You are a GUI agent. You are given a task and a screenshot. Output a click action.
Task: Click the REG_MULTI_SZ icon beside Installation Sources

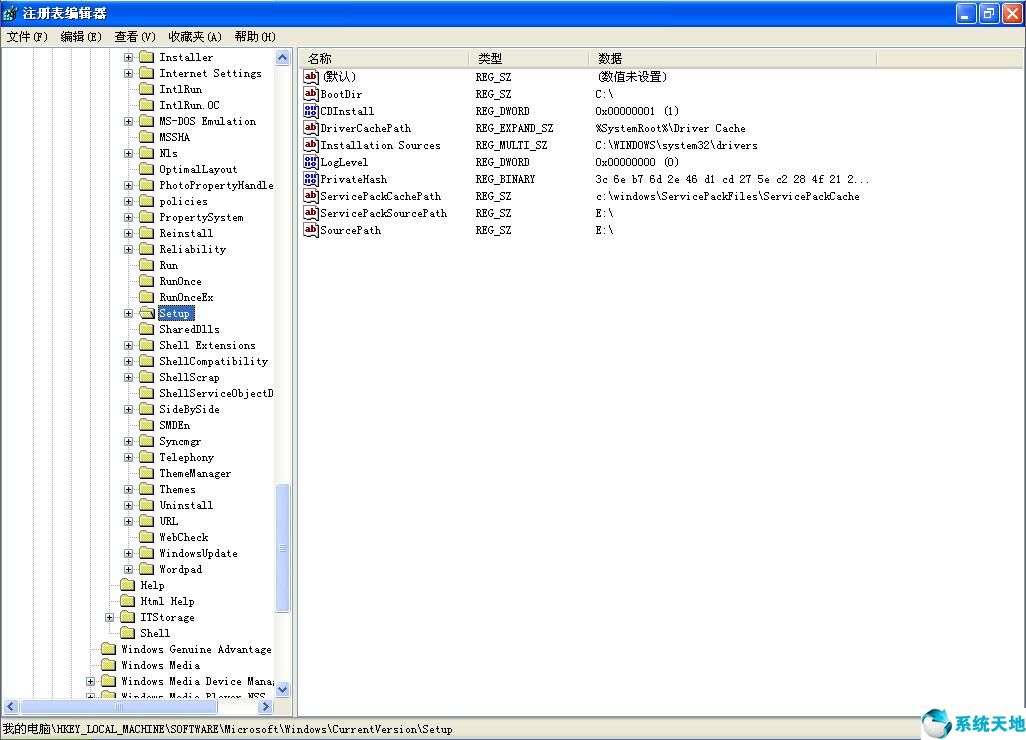point(310,145)
